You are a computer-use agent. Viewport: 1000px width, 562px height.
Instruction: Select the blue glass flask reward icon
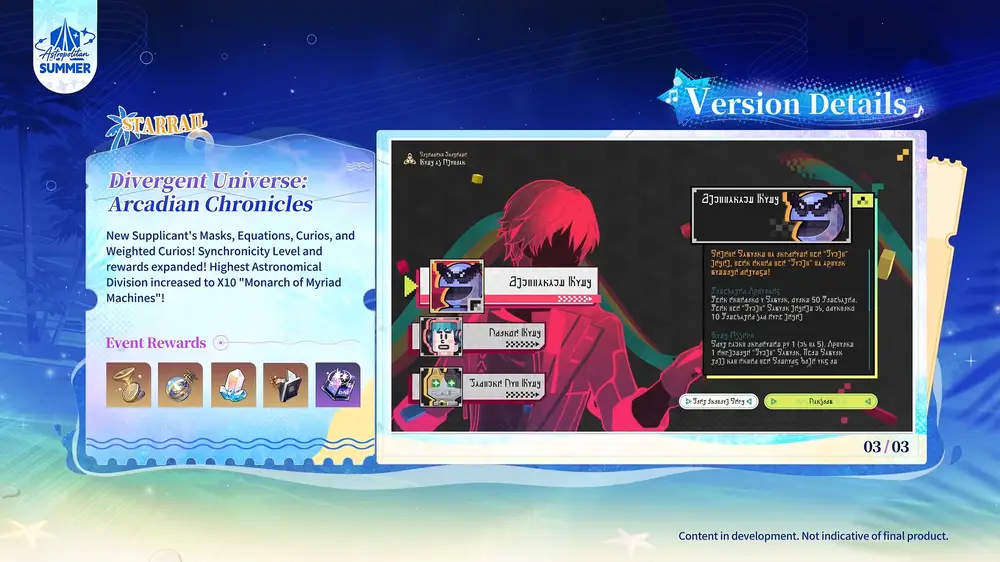180,385
